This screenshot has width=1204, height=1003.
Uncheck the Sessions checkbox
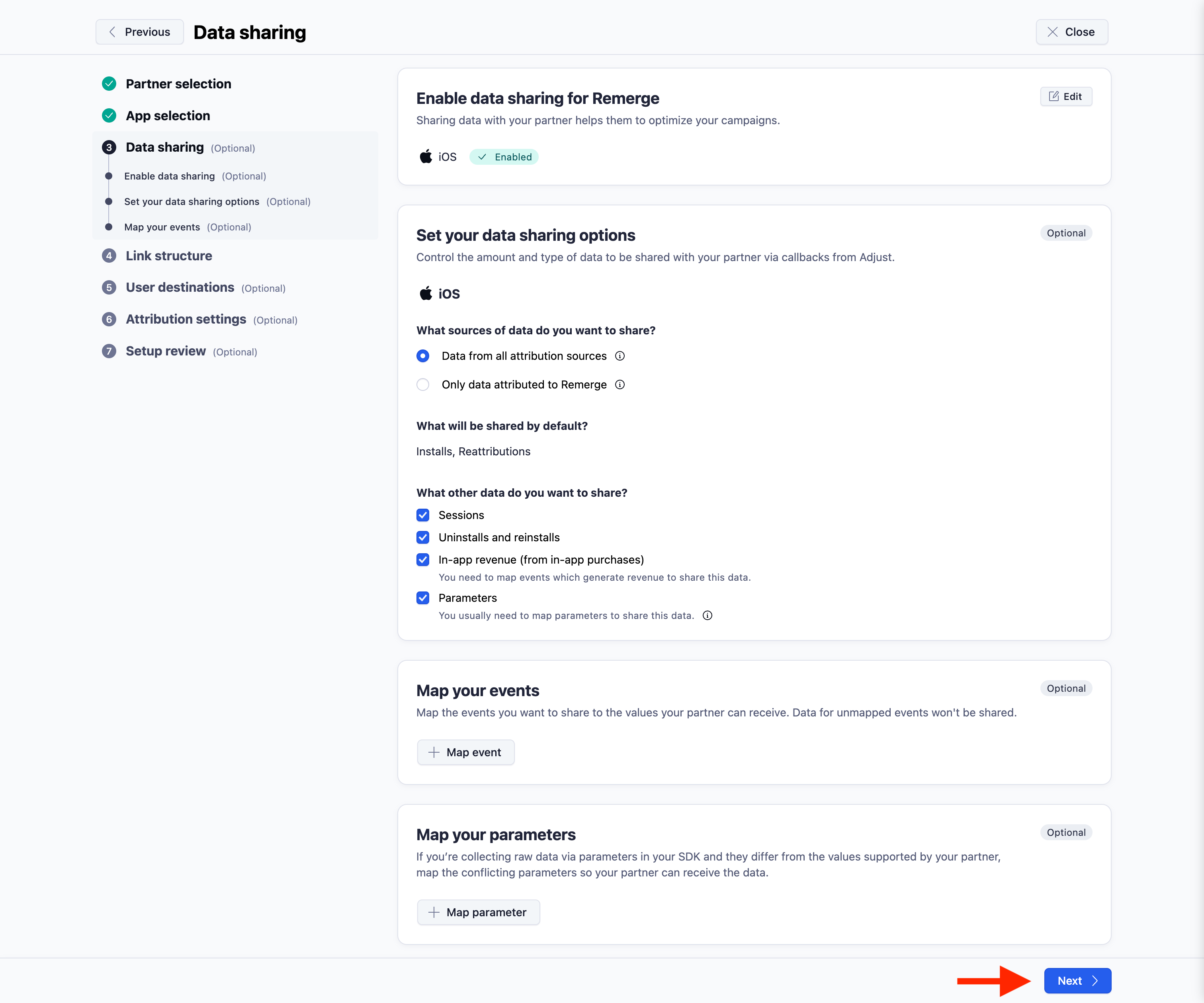coord(422,515)
